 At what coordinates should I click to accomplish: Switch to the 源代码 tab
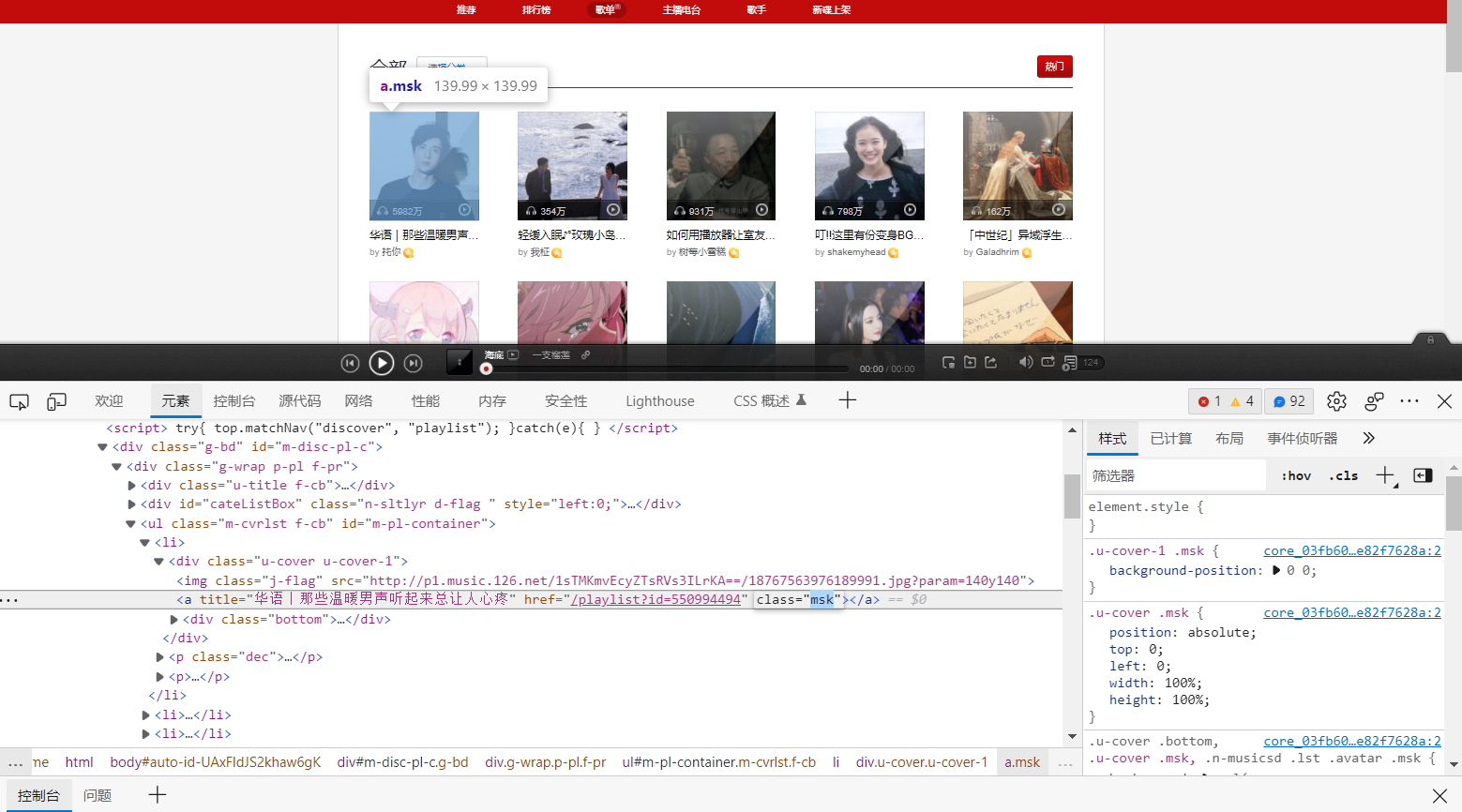pyautogui.click(x=299, y=400)
